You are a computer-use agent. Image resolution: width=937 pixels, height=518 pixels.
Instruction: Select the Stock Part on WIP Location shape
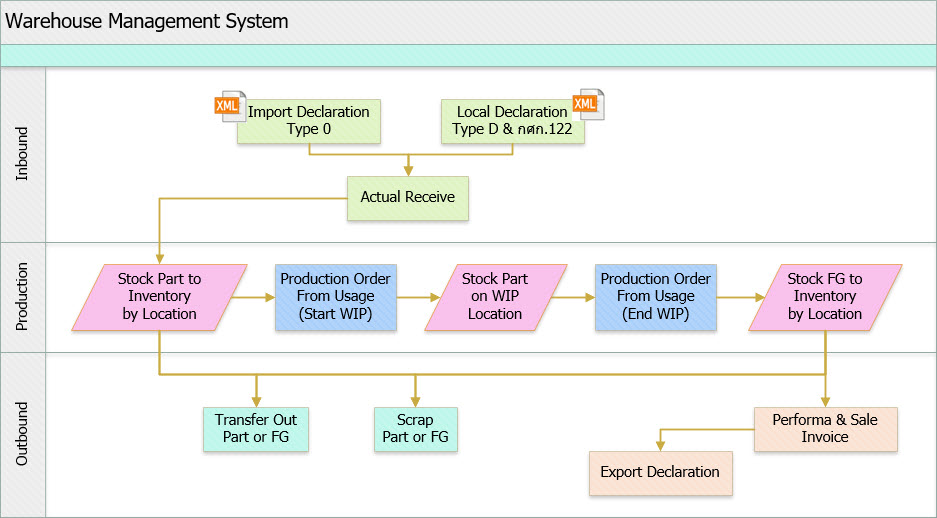point(495,297)
